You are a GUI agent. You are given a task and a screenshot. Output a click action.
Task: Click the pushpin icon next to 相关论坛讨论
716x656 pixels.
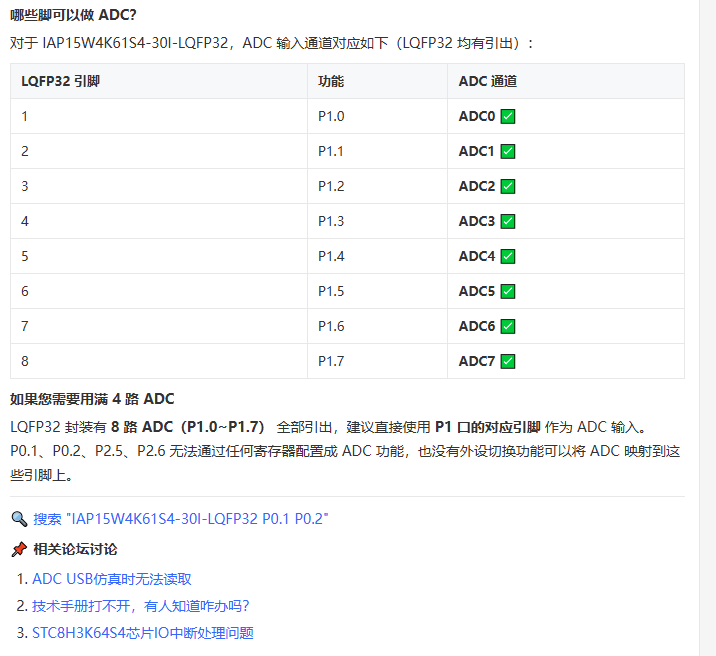click(19, 549)
